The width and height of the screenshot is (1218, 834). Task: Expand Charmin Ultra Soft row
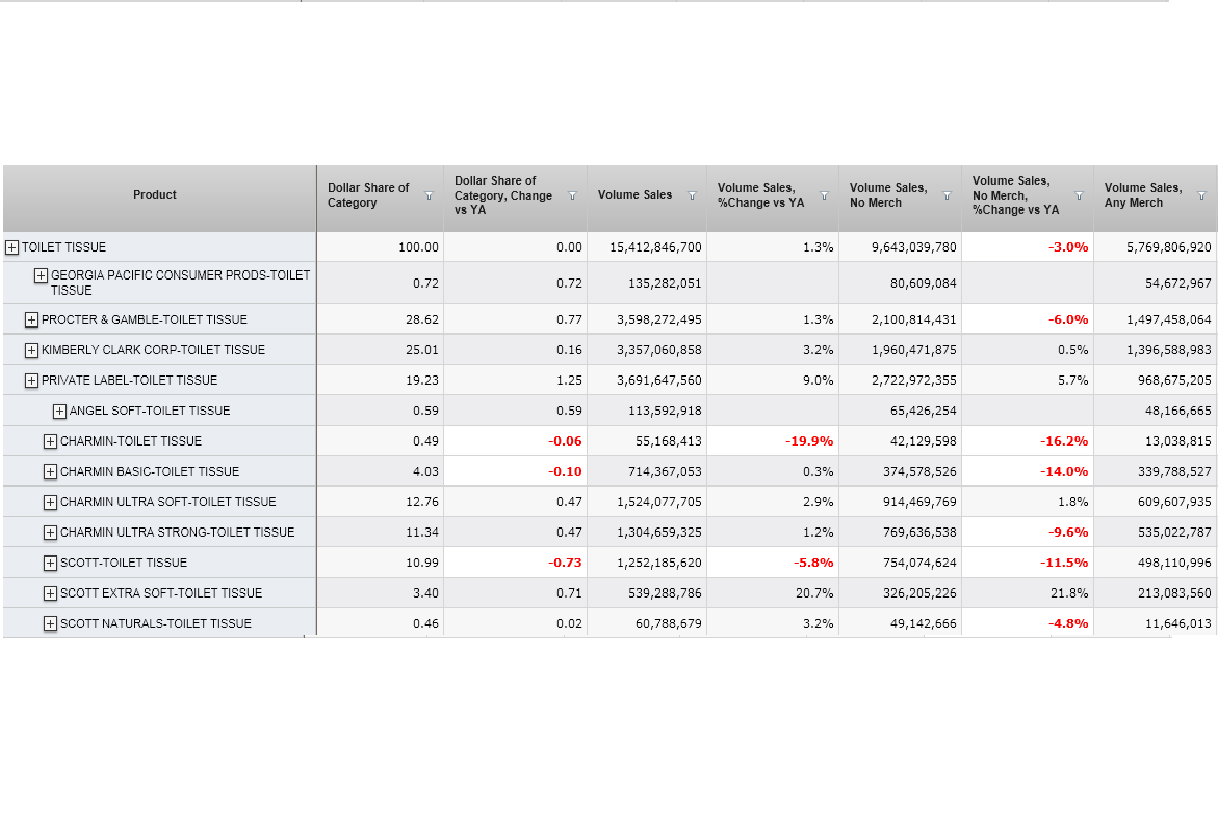pos(51,502)
